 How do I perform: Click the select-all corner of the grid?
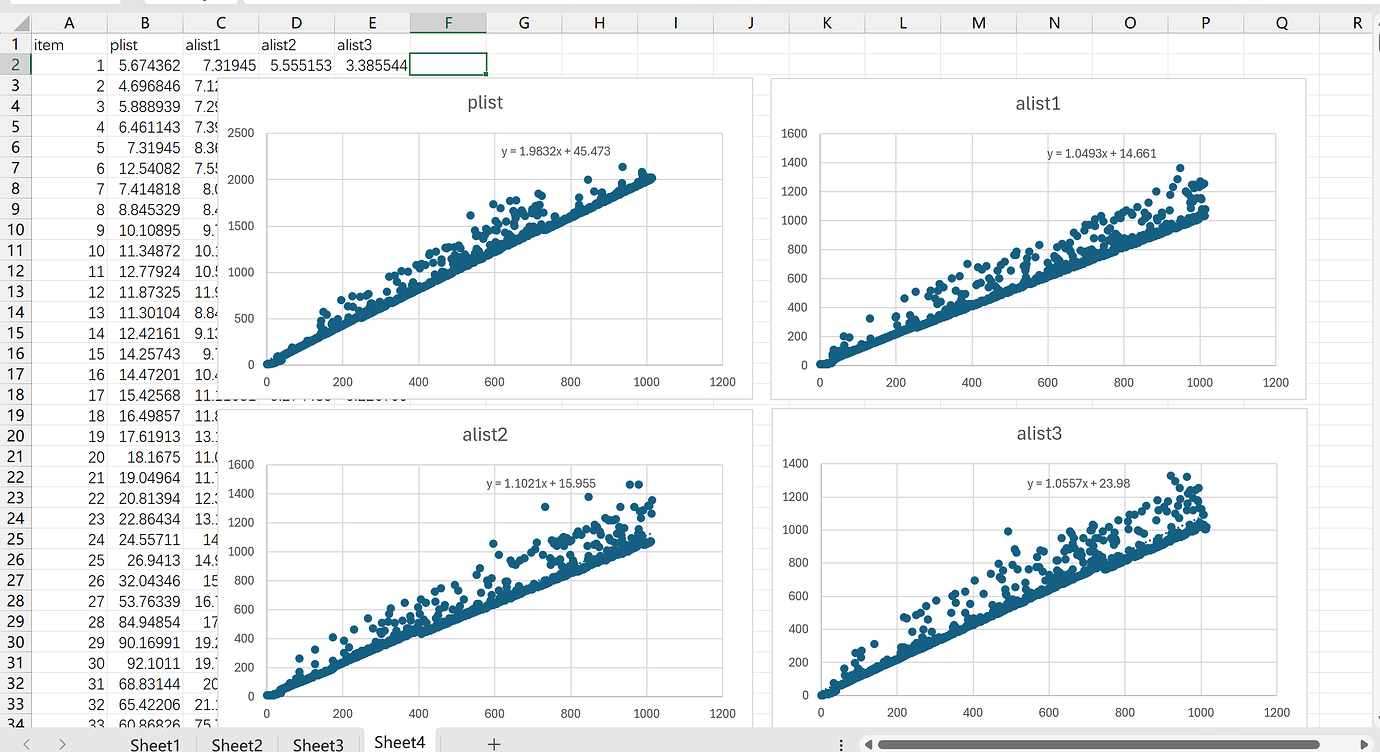point(16,23)
